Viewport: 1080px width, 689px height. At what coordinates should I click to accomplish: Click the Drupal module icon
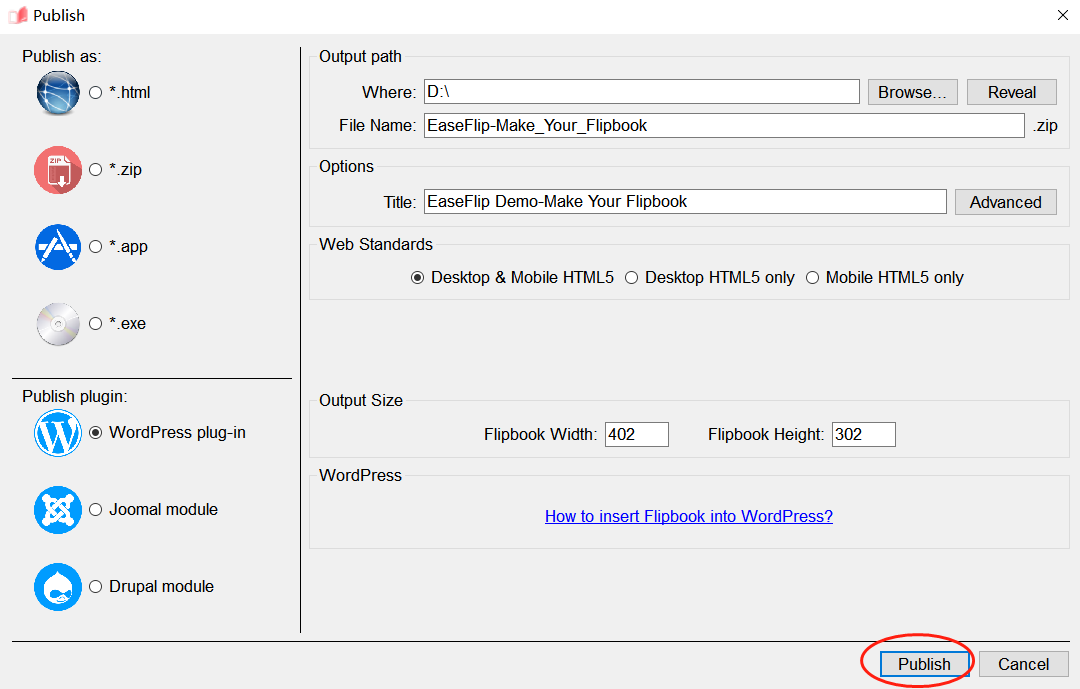(58, 587)
